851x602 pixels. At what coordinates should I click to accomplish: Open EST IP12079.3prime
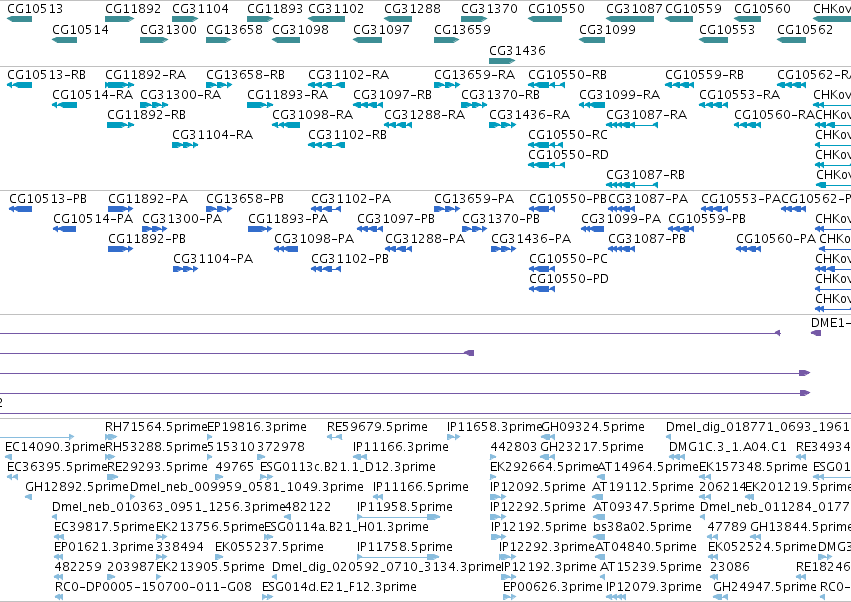pyautogui.click(x=654, y=587)
